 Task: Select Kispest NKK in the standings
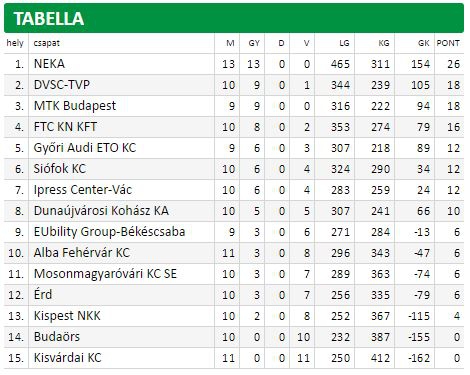point(67,316)
